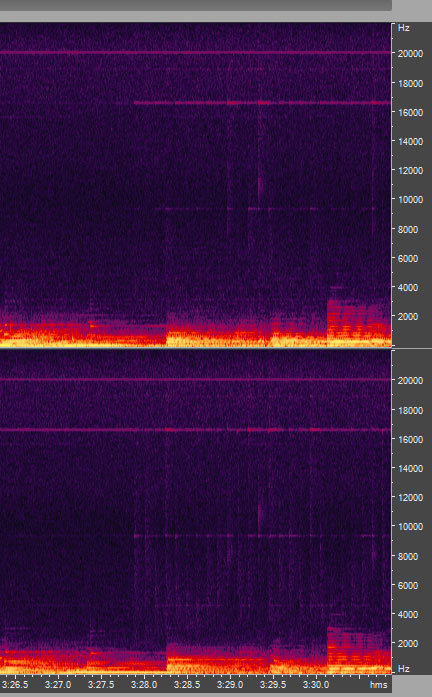
Task: Click 4000 on the right channel frequency scale
Action: [408, 614]
